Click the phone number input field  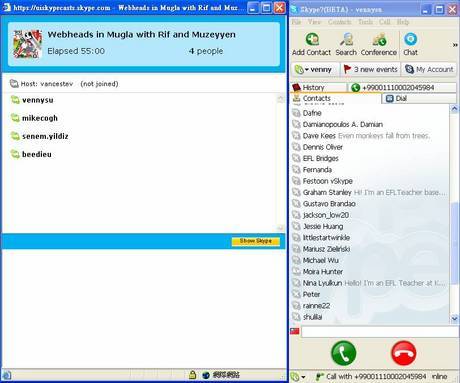click(380, 332)
